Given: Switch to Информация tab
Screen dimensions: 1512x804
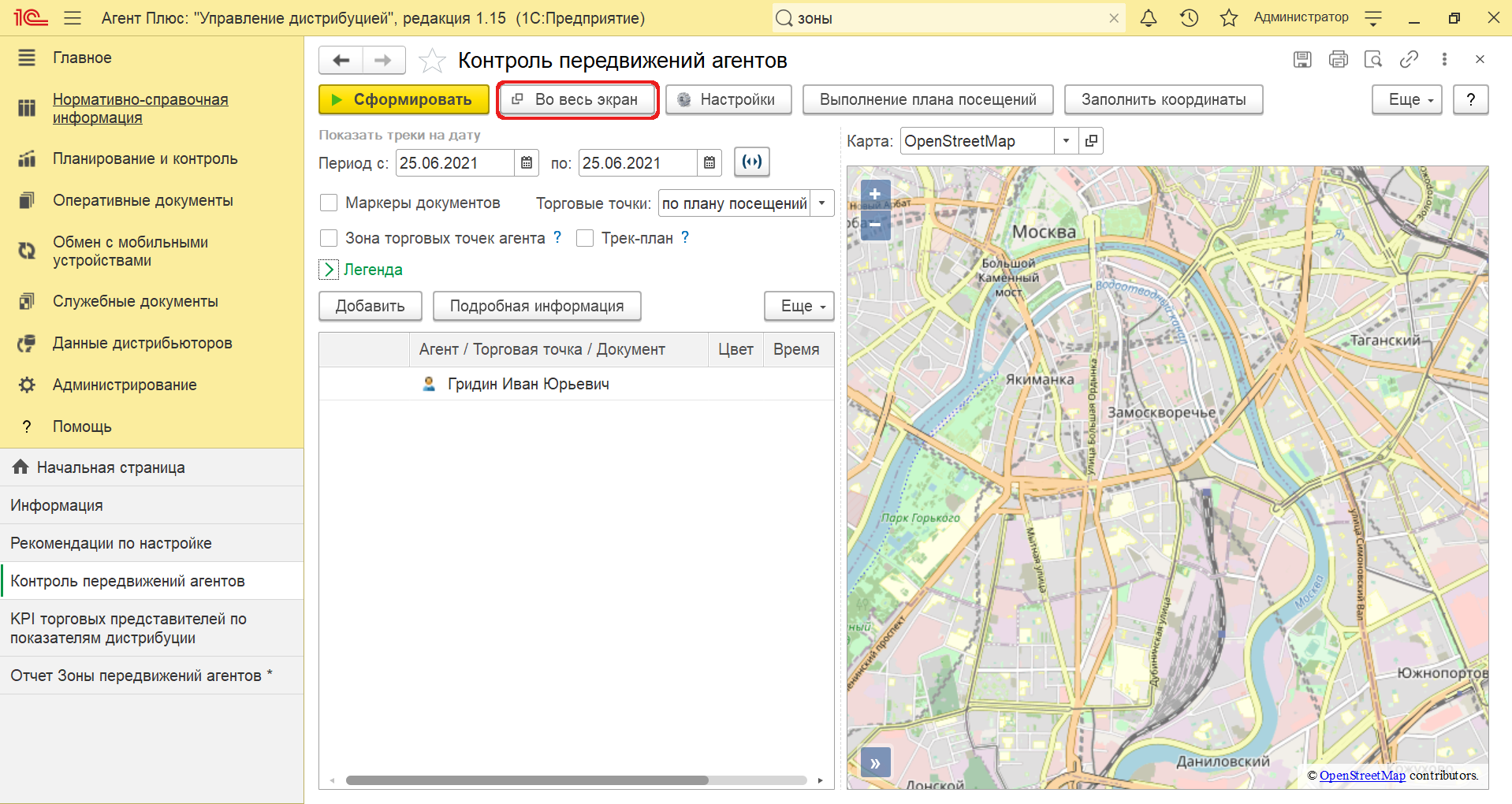Looking at the screenshot, I should coord(151,505).
